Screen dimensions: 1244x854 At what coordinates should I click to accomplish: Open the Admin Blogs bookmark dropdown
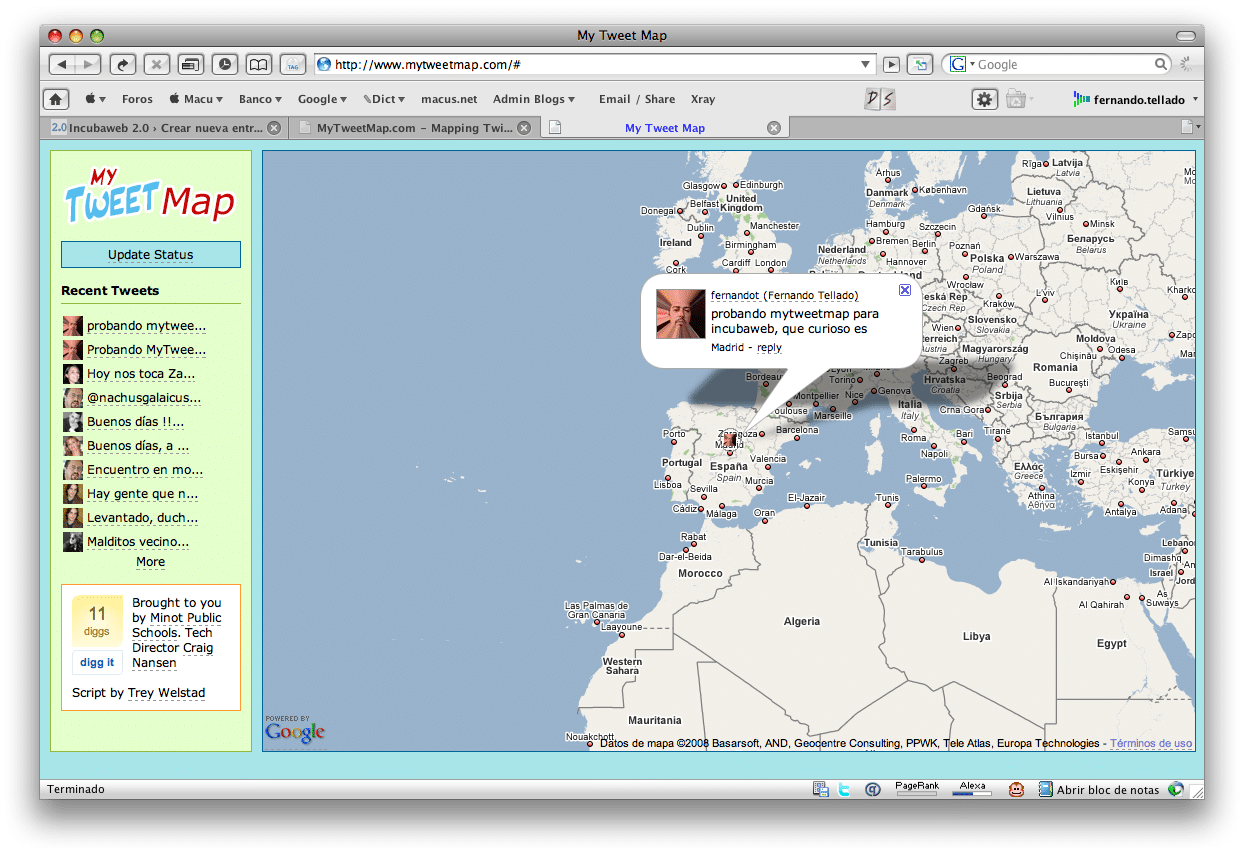[x=534, y=99]
